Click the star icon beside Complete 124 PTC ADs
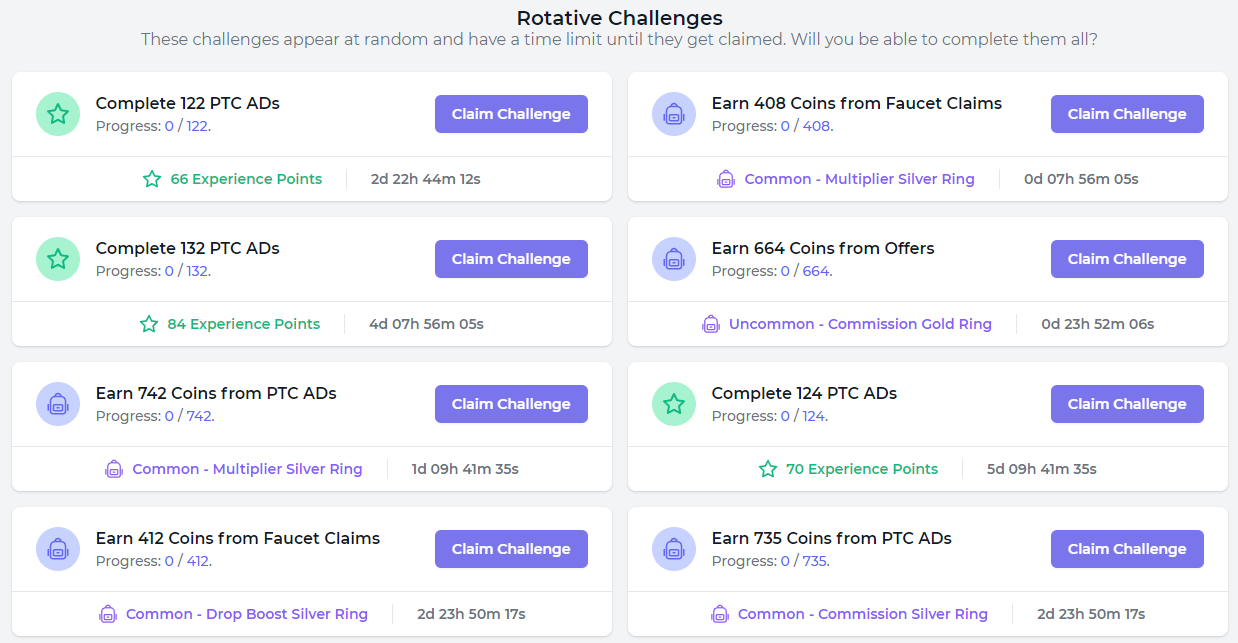 [x=674, y=404]
